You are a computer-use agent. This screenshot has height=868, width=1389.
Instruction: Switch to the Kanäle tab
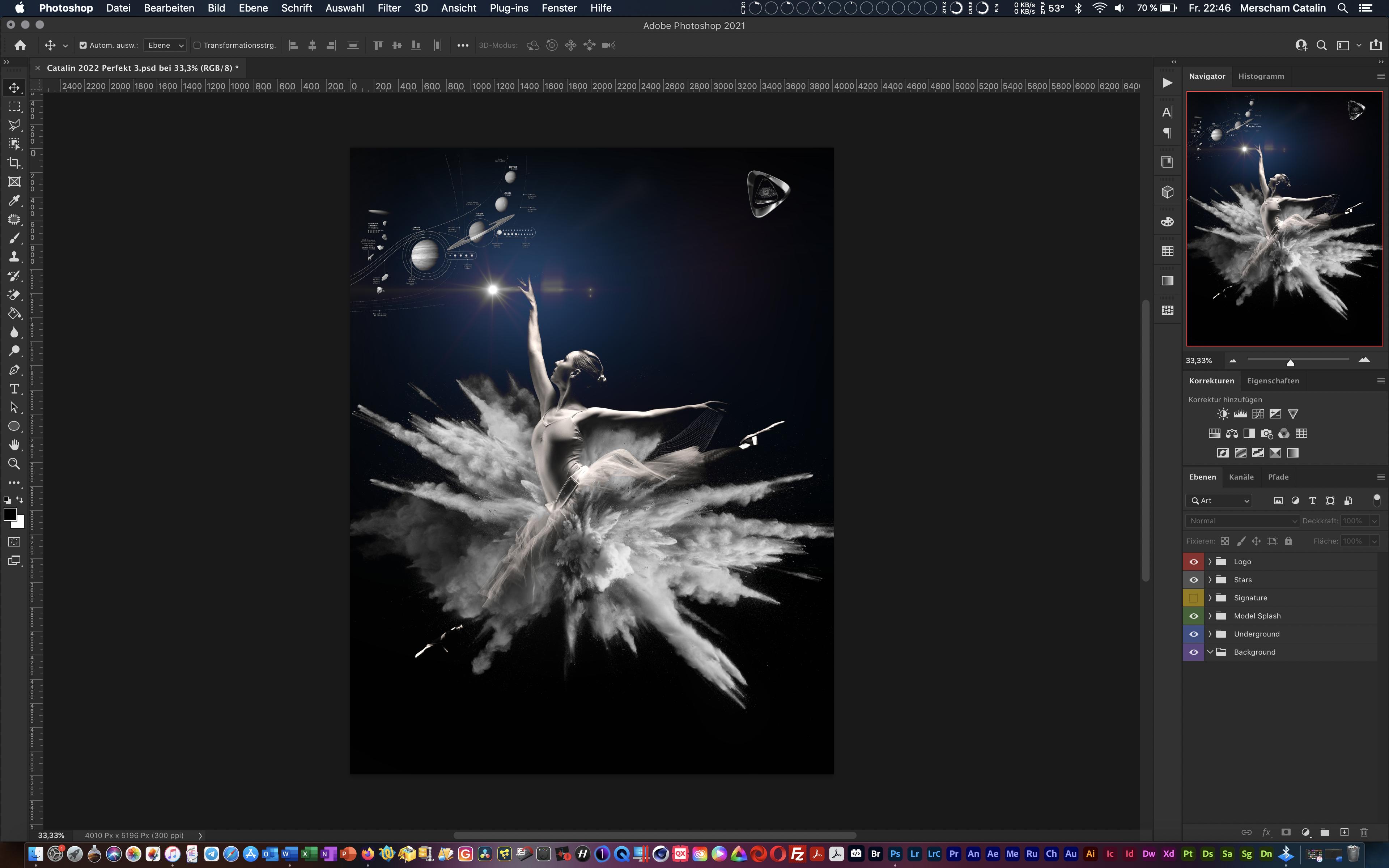click(x=1241, y=477)
